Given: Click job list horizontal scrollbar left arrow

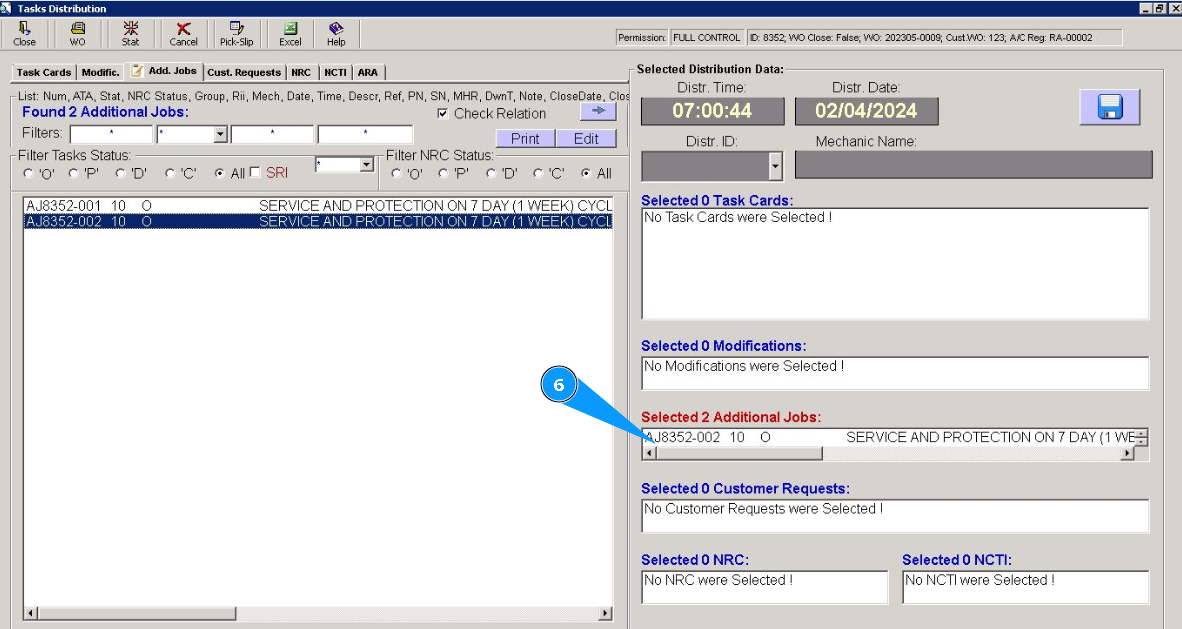Looking at the screenshot, I should [31, 613].
